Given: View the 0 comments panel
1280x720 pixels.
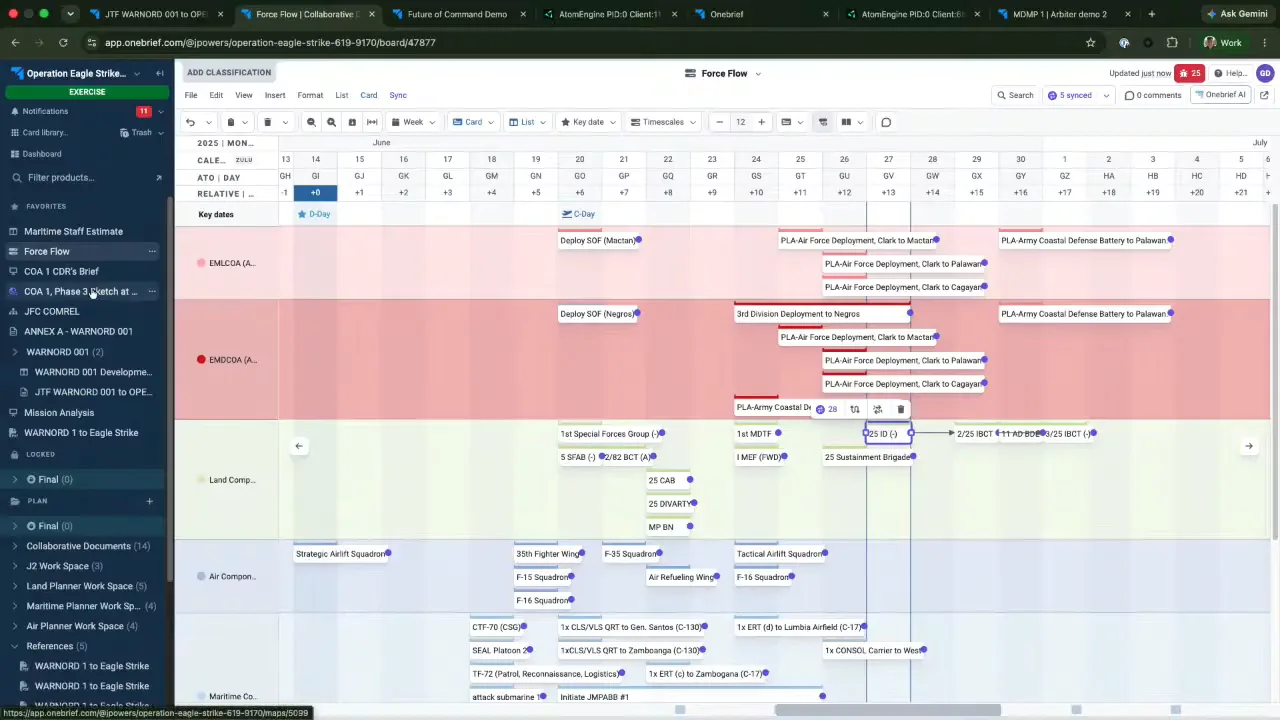Looking at the screenshot, I should pyautogui.click(x=1153, y=95).
